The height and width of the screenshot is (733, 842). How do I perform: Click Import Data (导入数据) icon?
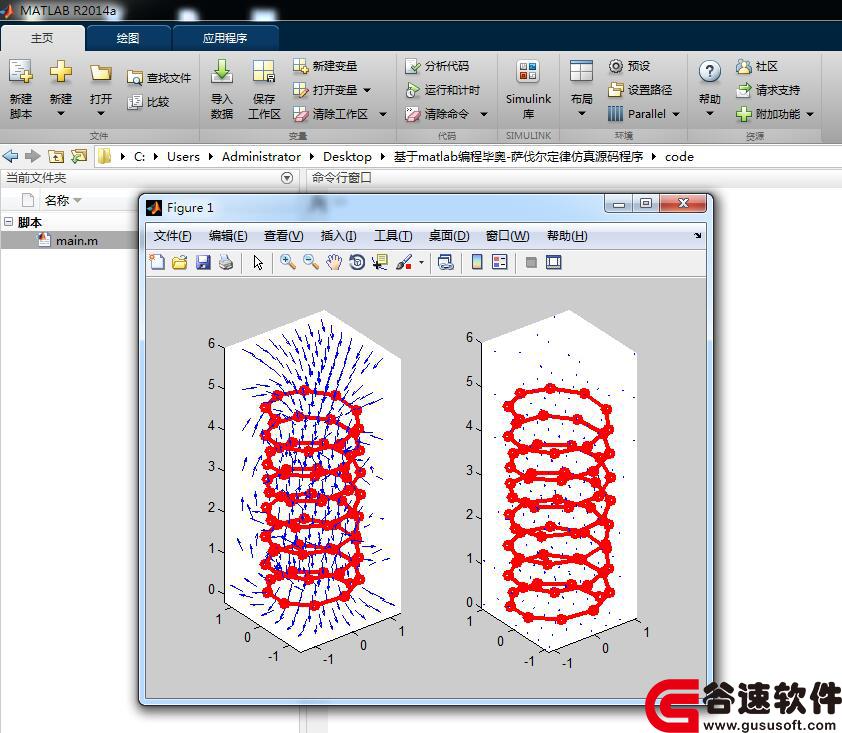[x=221, y=71]
